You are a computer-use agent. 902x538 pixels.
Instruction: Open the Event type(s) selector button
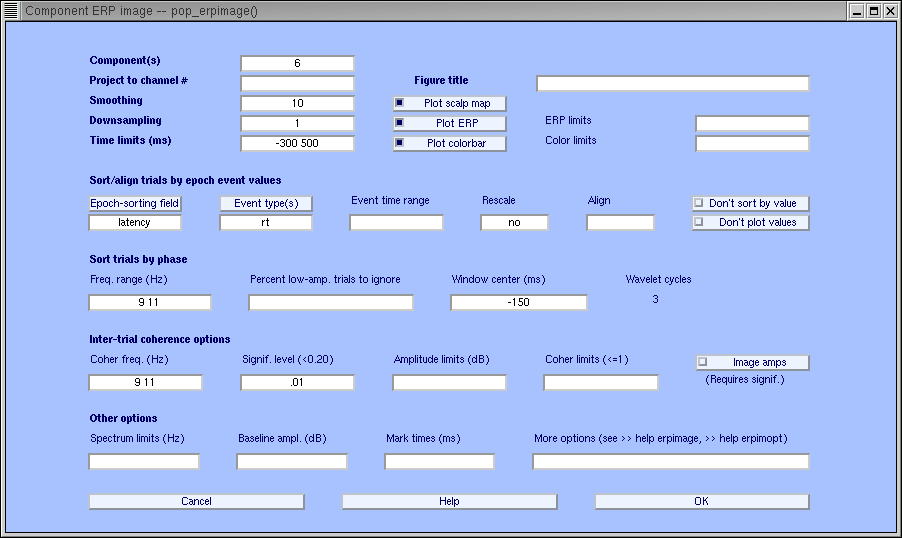point(266,203)
